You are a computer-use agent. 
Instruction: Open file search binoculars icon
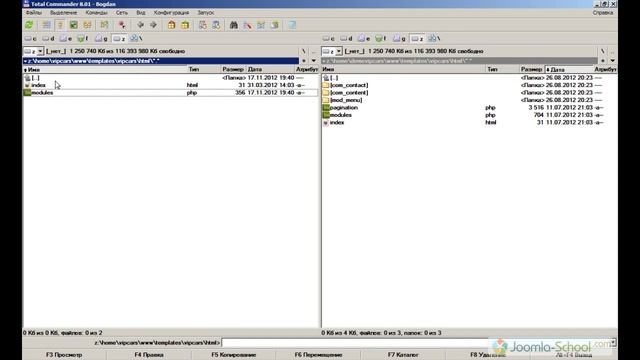(233, 25)
